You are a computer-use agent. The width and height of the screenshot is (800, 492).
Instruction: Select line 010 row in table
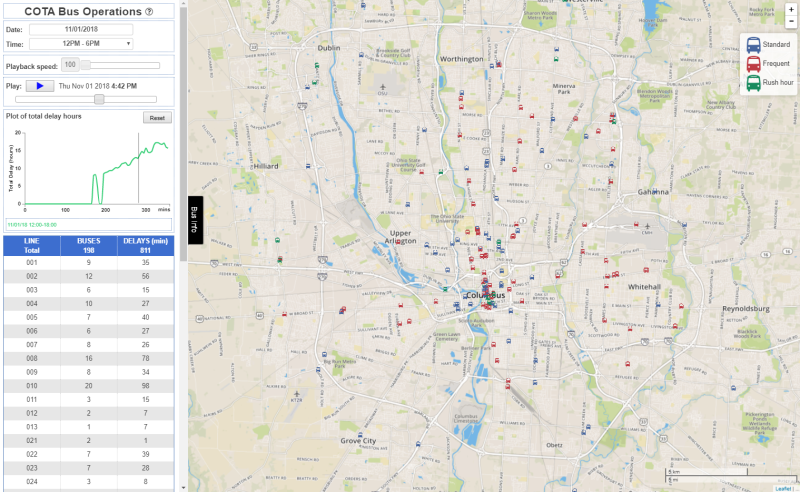(89, 386)
